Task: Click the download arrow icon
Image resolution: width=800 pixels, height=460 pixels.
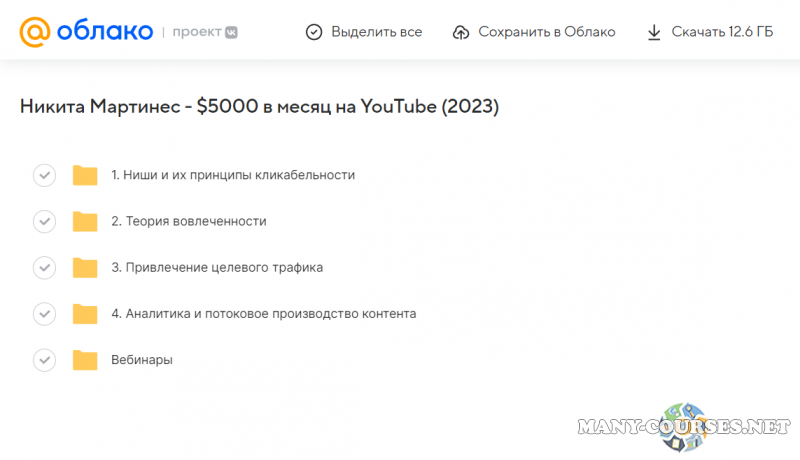Action: 654,32
